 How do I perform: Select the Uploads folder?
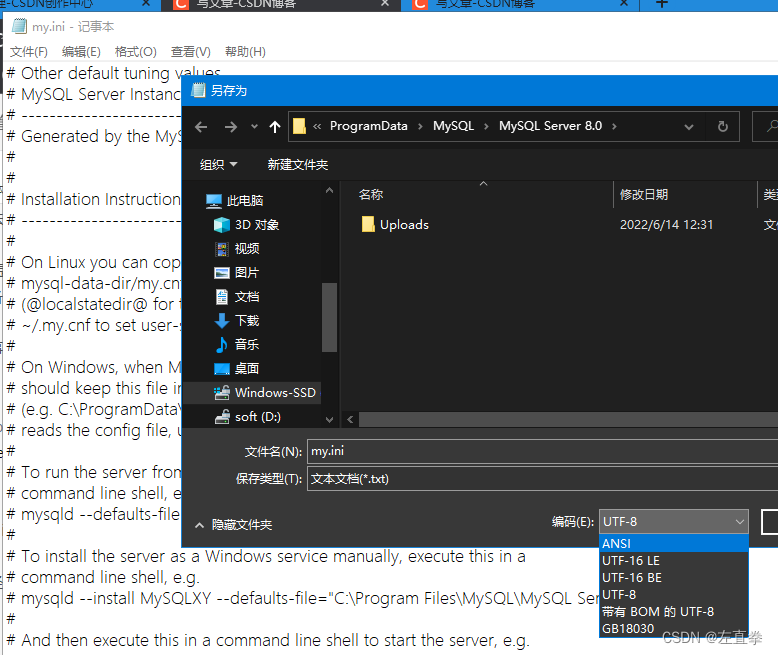(395, 225)
